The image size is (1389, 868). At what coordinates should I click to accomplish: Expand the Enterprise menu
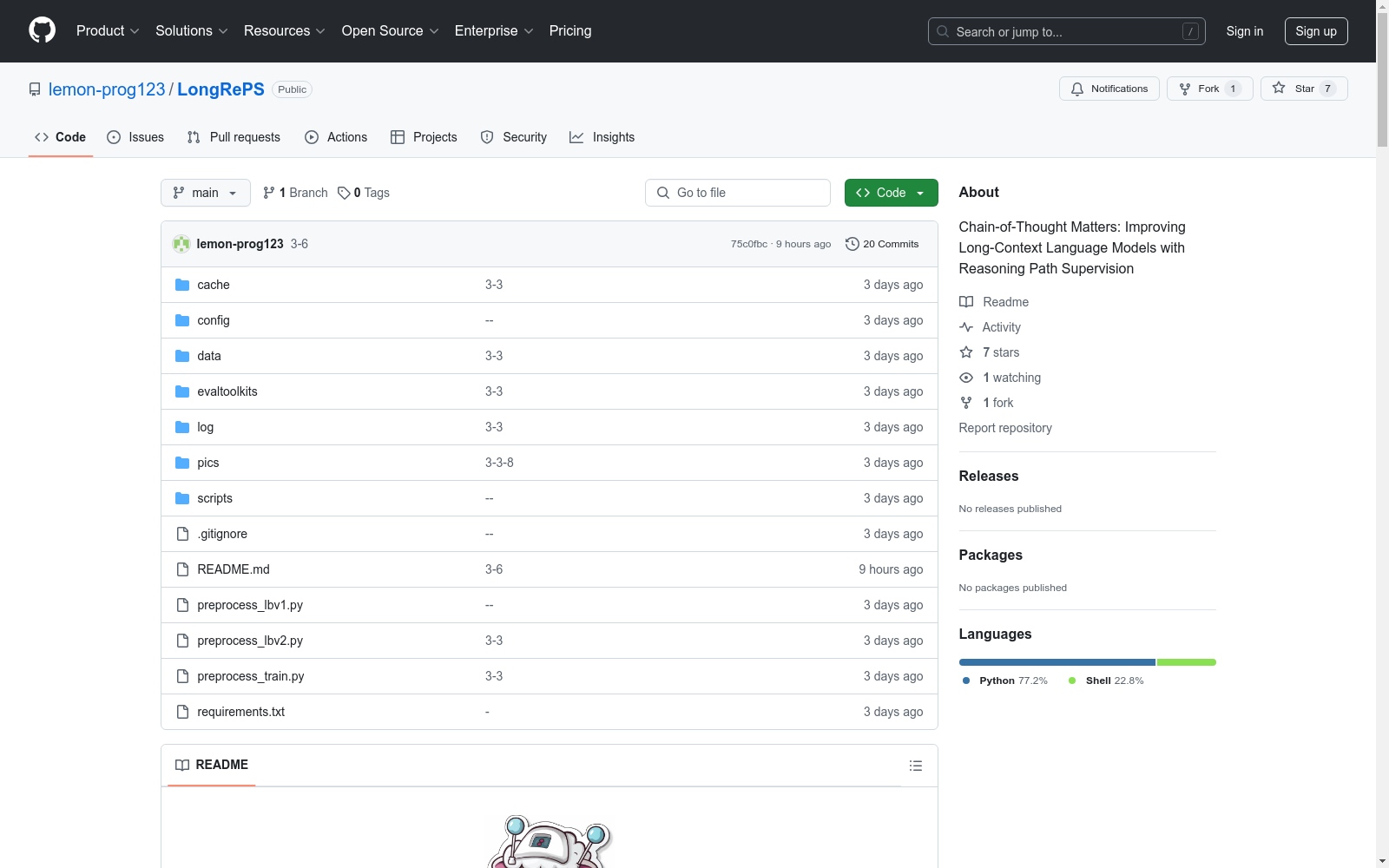pos(494,31)
